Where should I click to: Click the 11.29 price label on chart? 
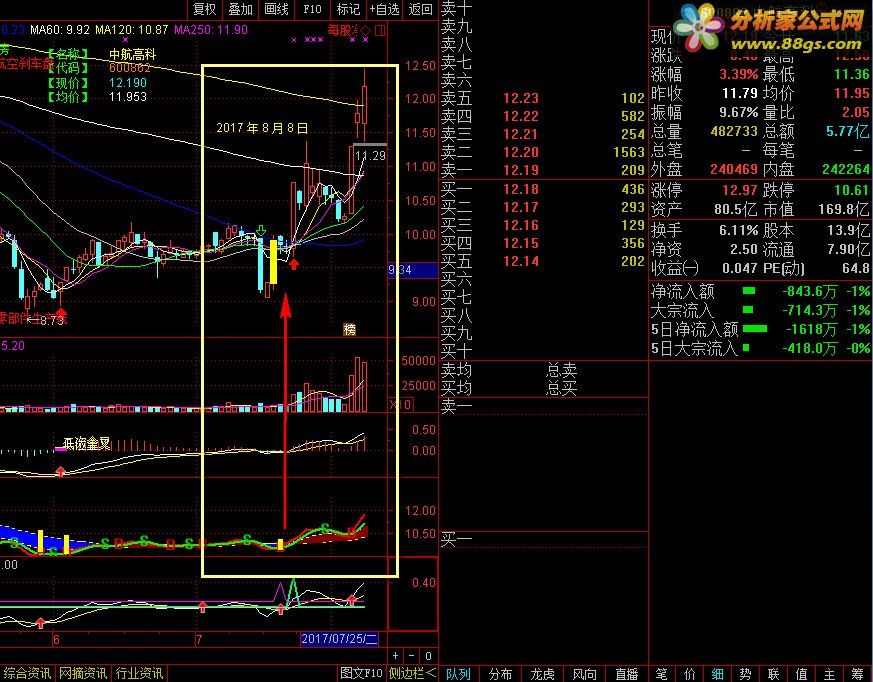point(370,156)
